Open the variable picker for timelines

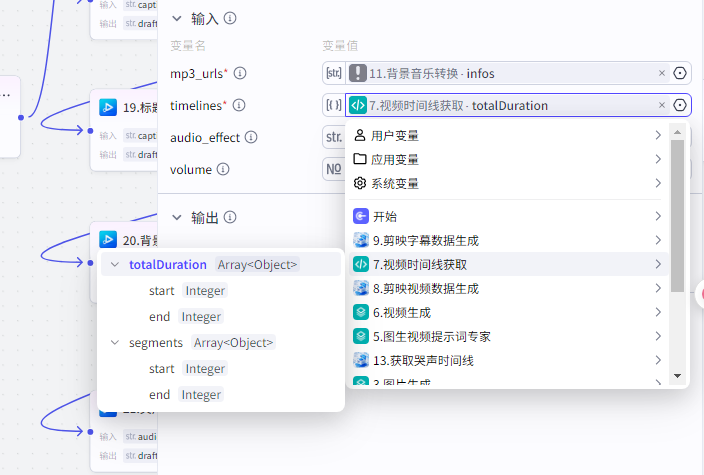[x=681, y=105]
